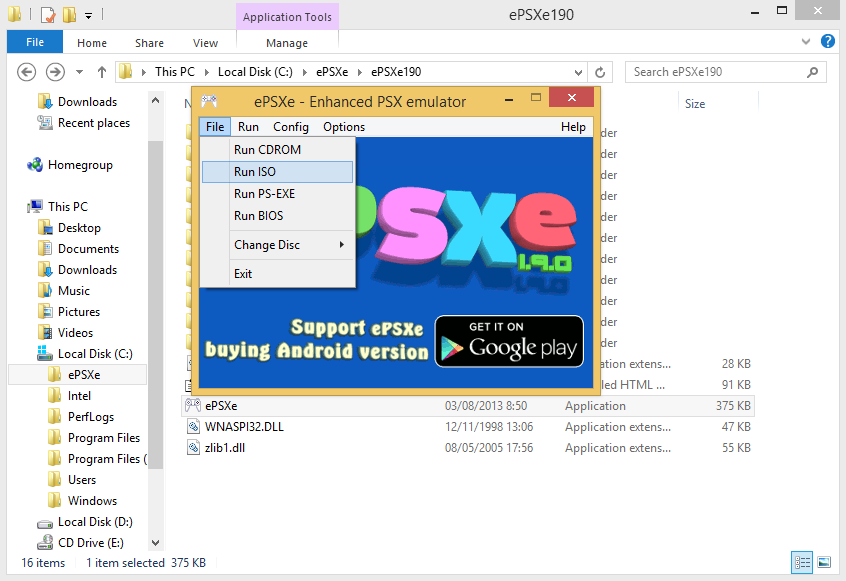Image resolution: width=846 pixels, height=581 pixels.
Task: Open Music folder in sidebar
Action: point(73,291)
